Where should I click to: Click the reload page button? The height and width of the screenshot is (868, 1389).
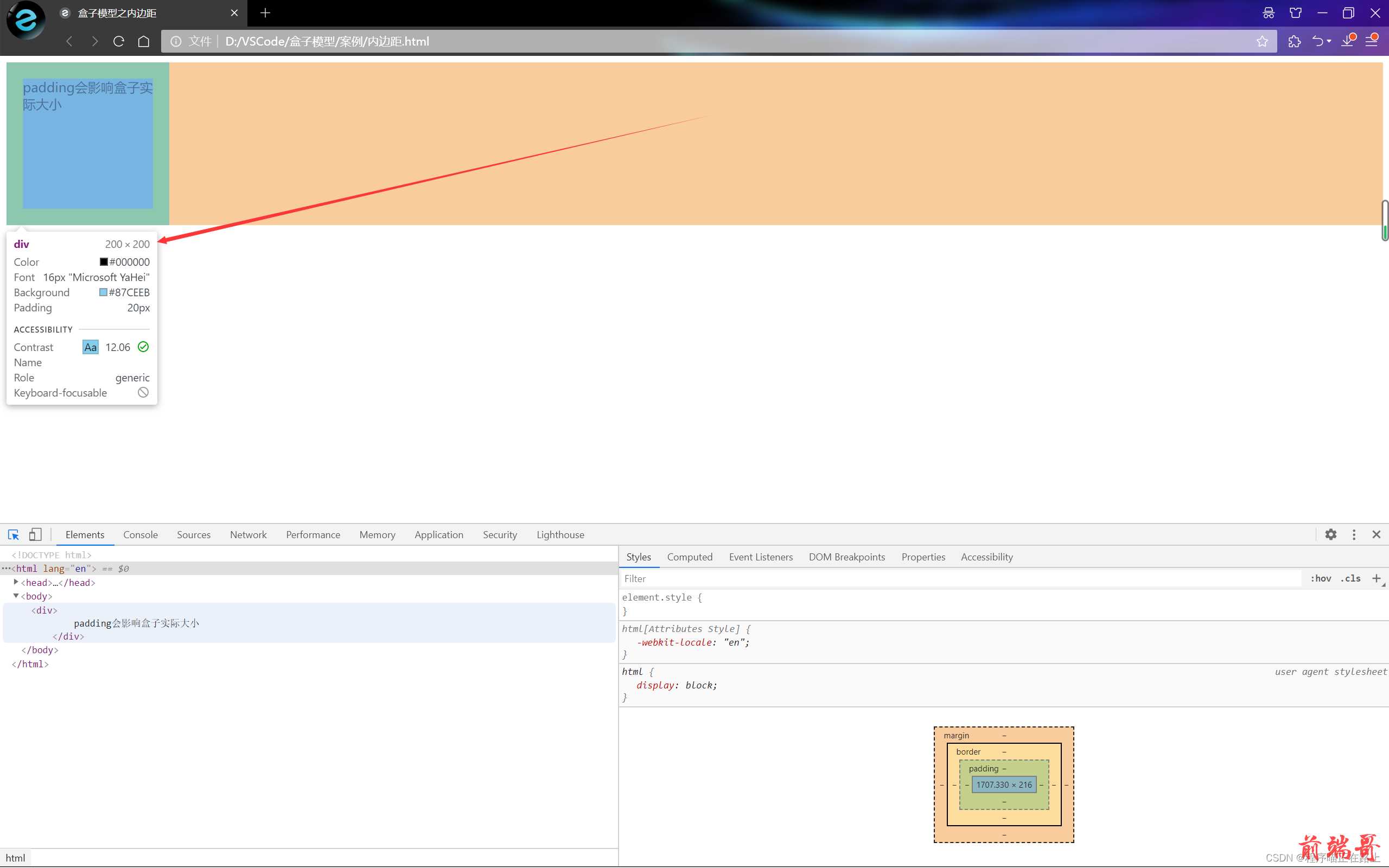coord(118,41)
